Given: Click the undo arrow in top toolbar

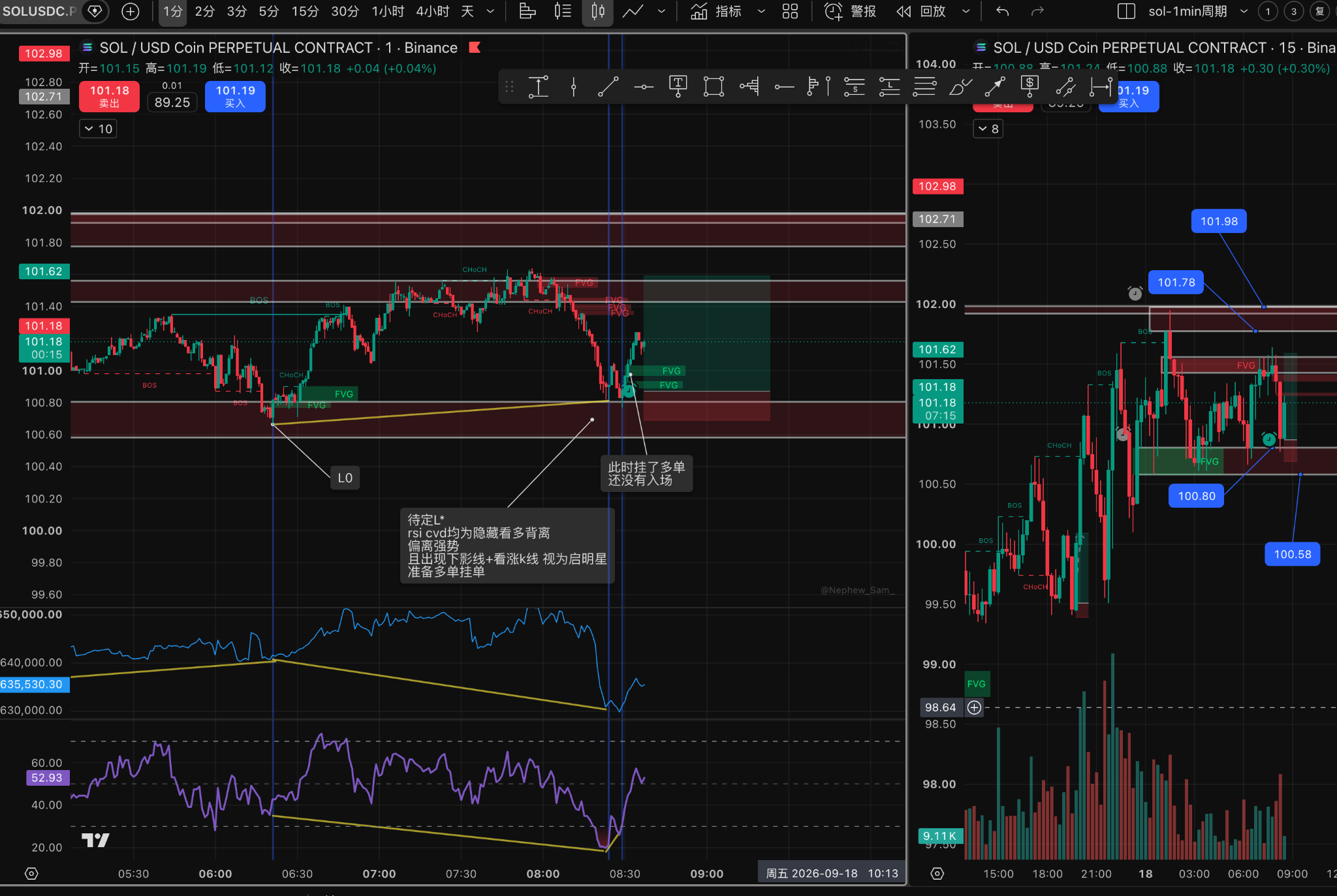Looking at the screenshot, I should (x=1003, y=11).
